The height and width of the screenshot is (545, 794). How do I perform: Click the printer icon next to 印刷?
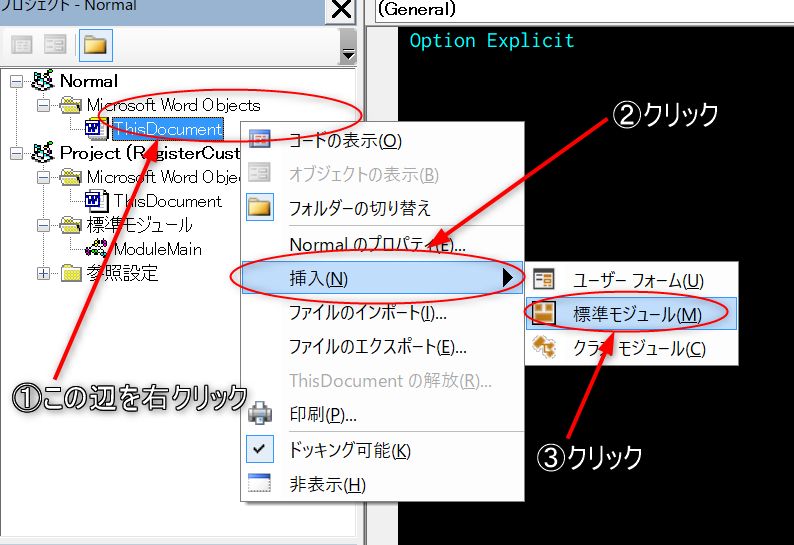260,413
